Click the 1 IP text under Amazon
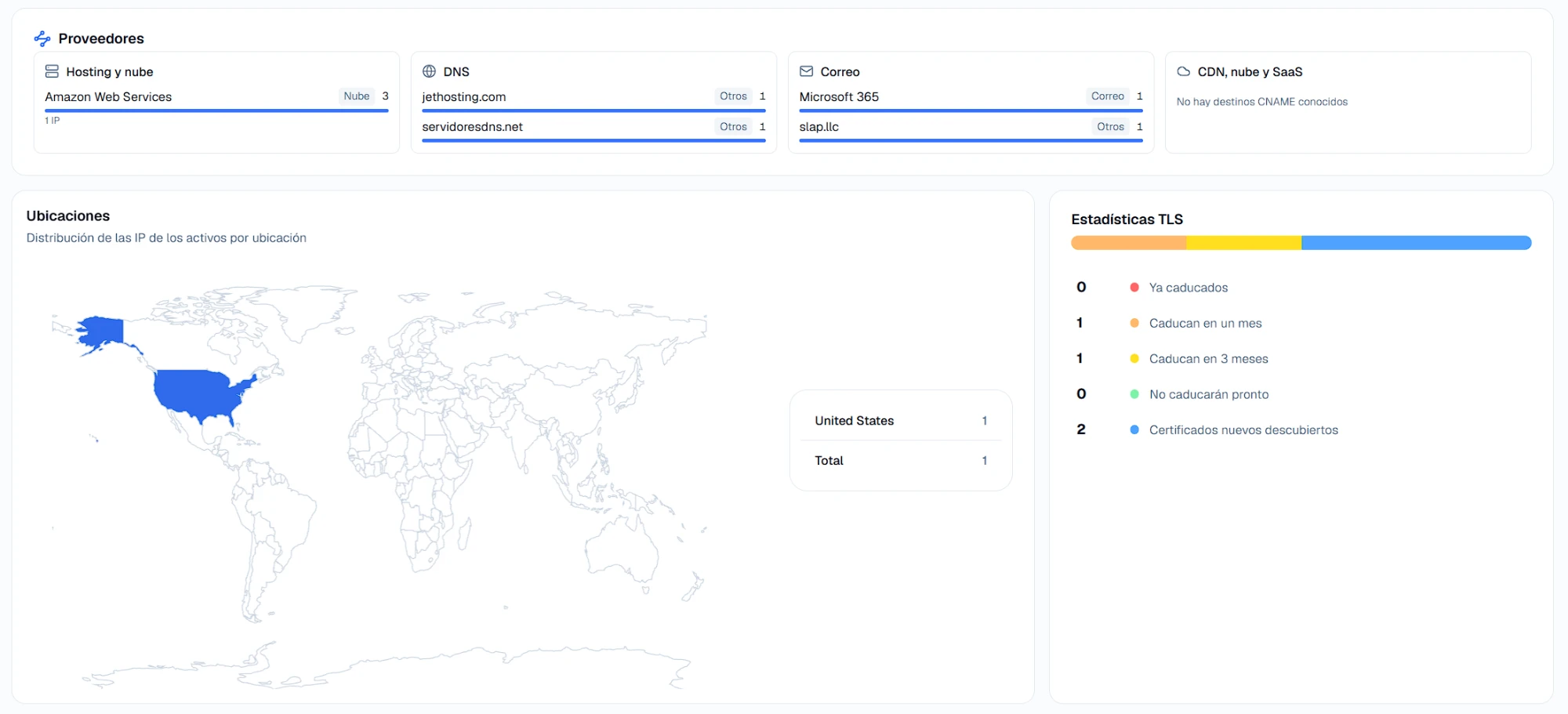The height and width of the screenshot is (714, 1568). point(53,121)
